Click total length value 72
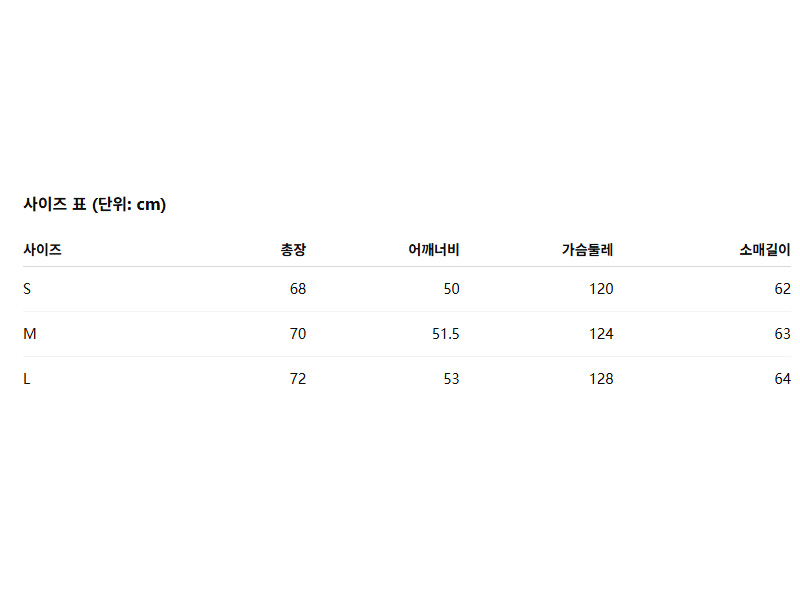Screen dimensions: 800x600 (297, 379)
